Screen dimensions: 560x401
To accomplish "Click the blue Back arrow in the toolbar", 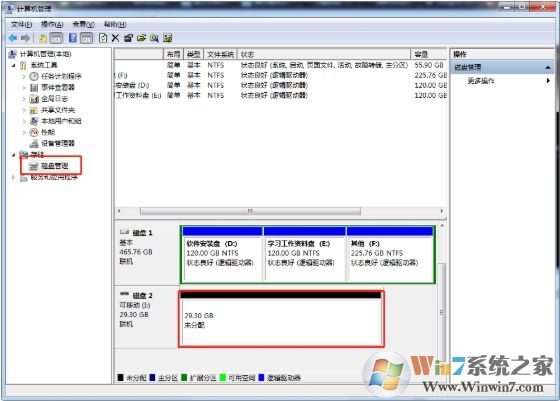I will [13, 38].
